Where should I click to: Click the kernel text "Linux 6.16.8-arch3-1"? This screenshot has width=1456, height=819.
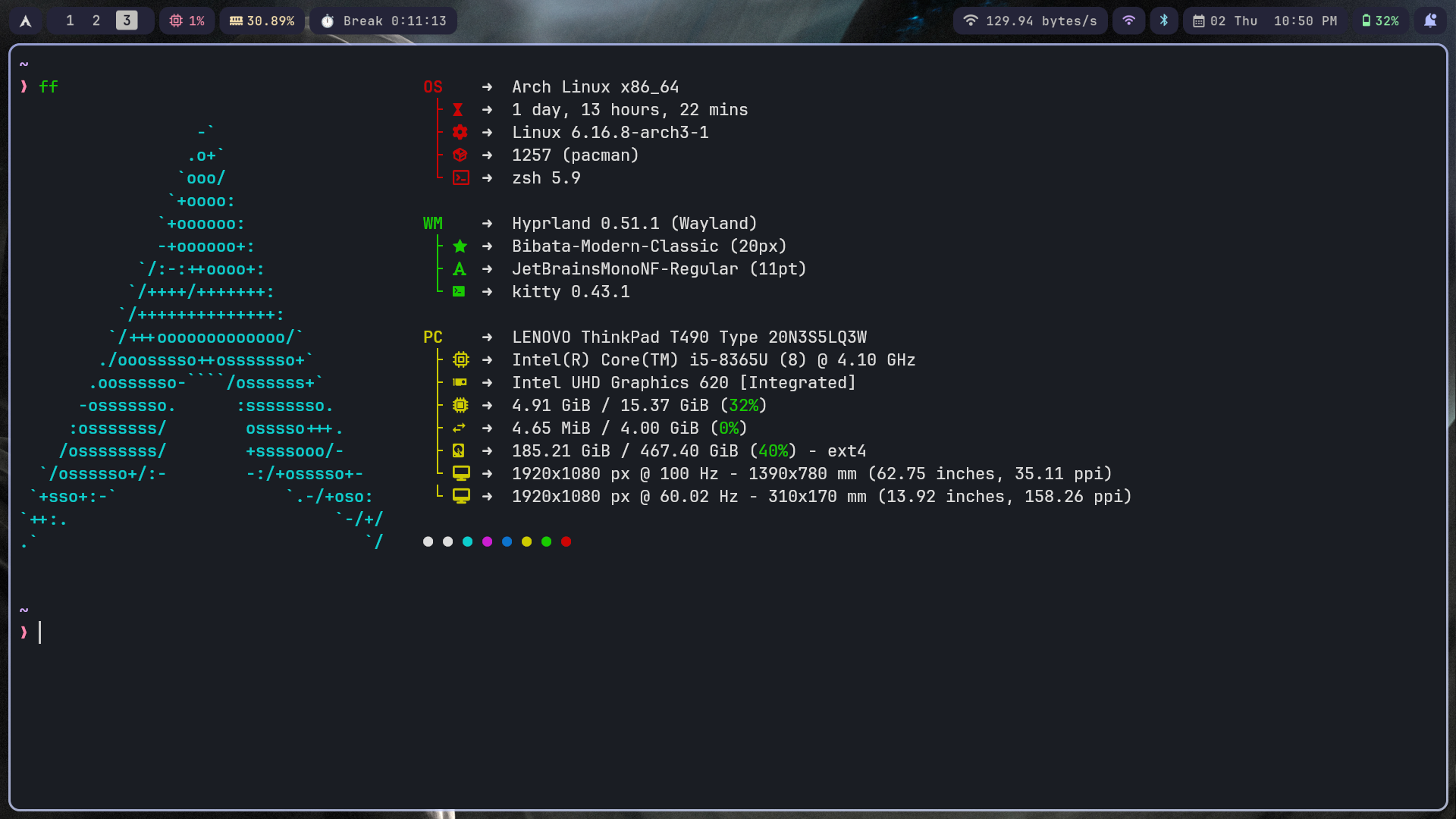pos(610,133)
